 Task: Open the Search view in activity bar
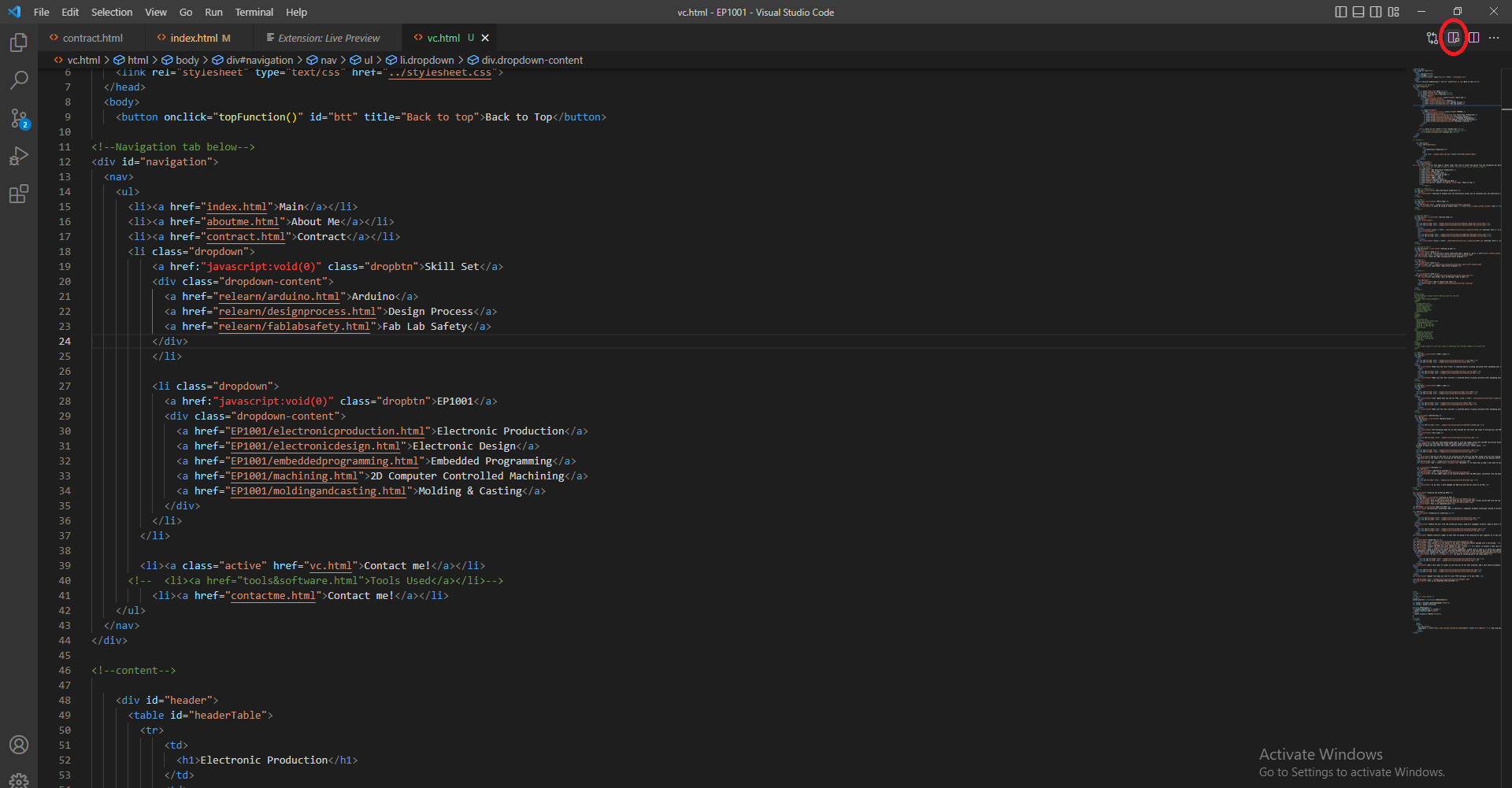pyautogui.click(x=19, y=80)
